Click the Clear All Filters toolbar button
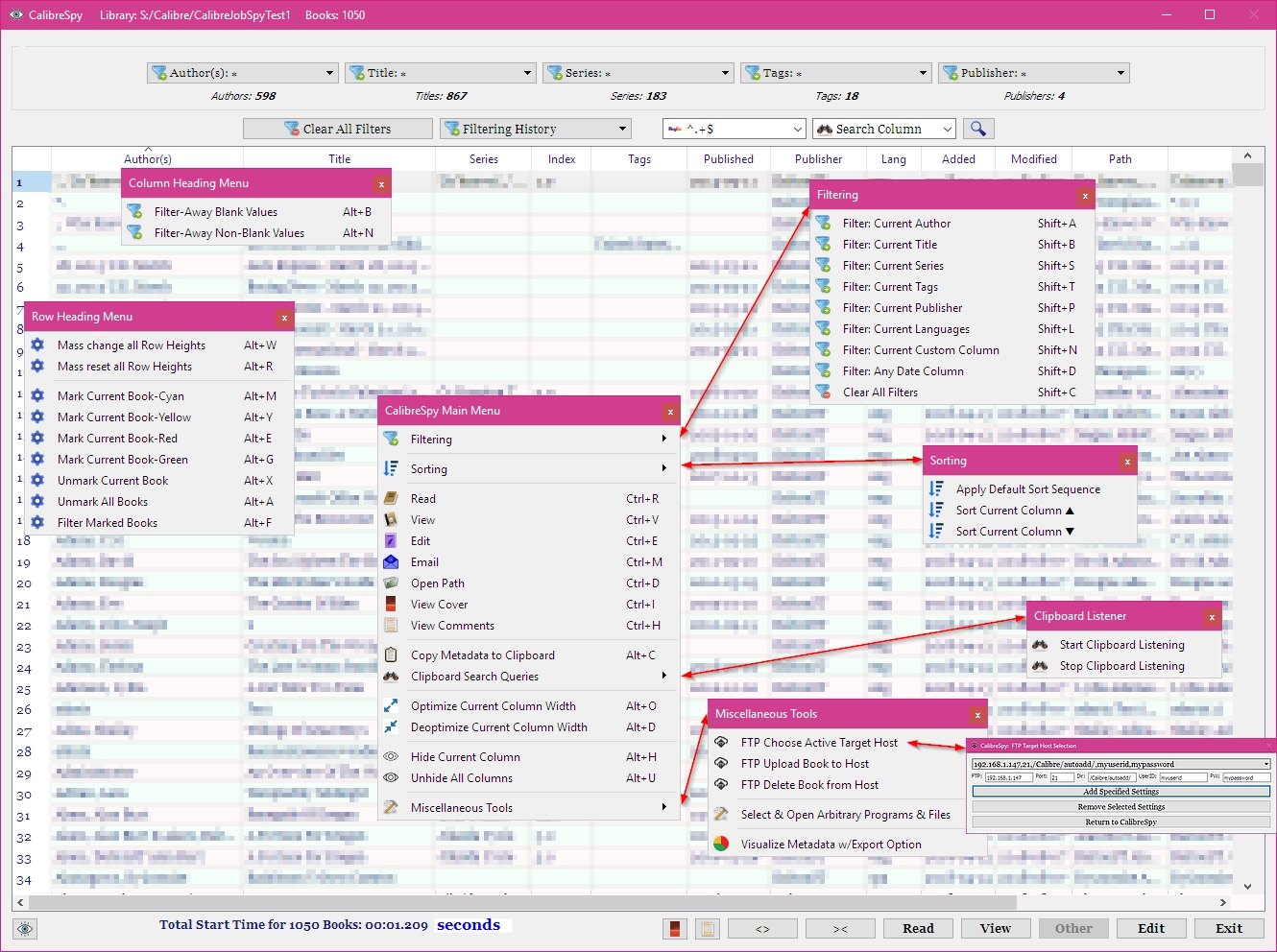Screen dimensions: 1277x952 click(337, 129)
